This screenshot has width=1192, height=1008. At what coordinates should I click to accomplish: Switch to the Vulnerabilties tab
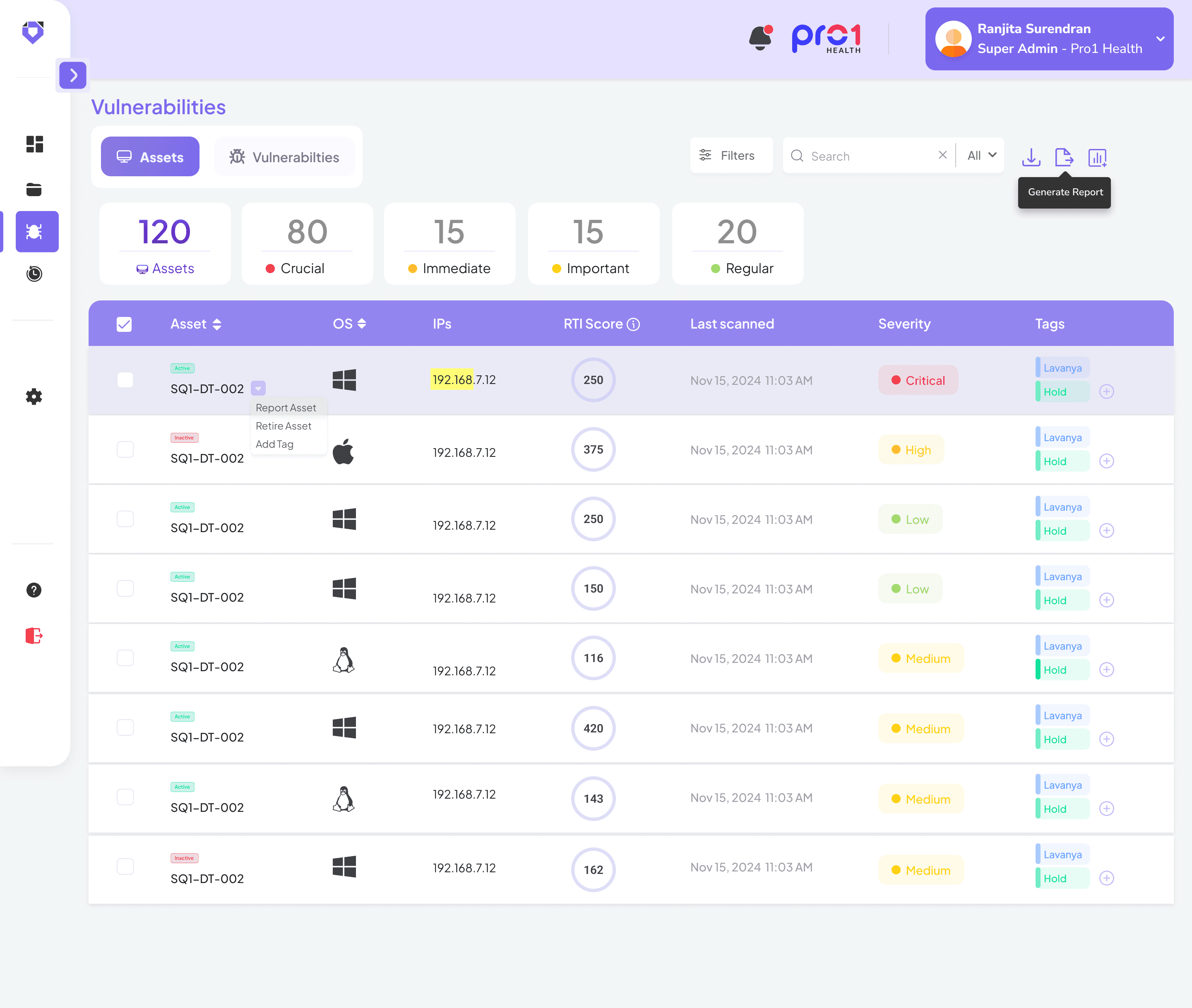click(x=285, y=157)
